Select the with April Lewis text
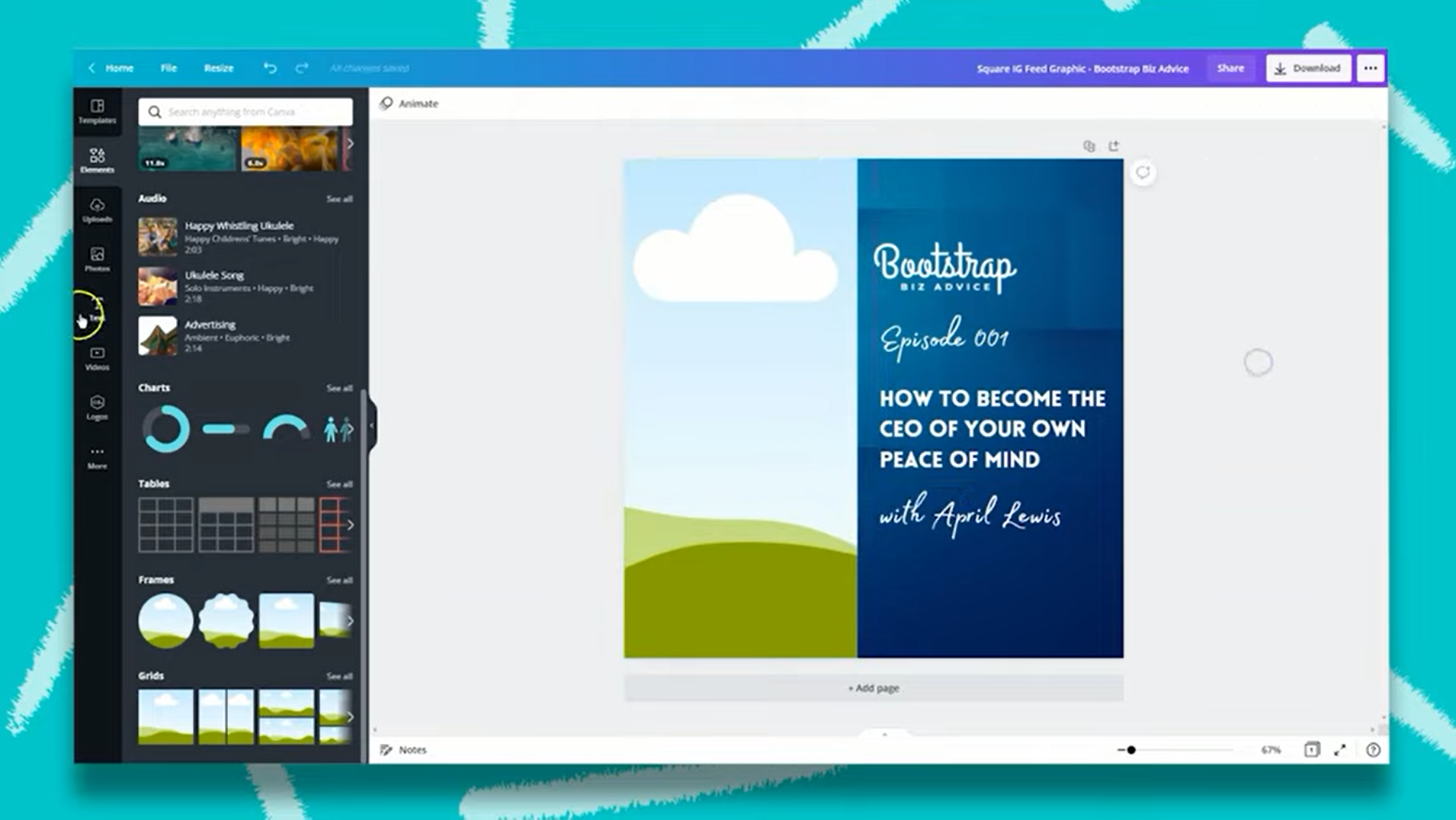This screenshot has height=820, width=1456. [970, 514]
